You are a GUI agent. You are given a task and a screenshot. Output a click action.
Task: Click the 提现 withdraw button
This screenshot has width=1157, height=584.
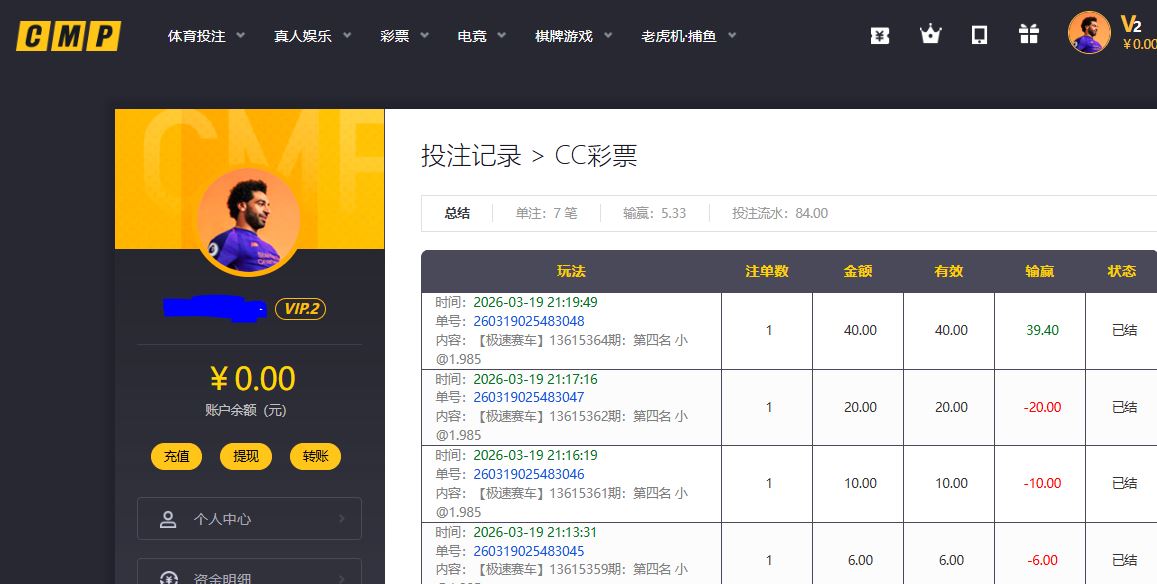pos(246,456)
